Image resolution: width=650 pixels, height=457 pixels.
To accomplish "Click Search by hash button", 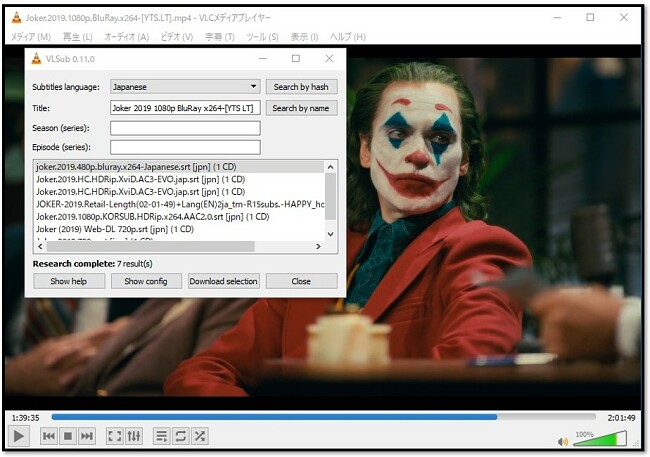I will pyautogui.click(x=301, y=87).
